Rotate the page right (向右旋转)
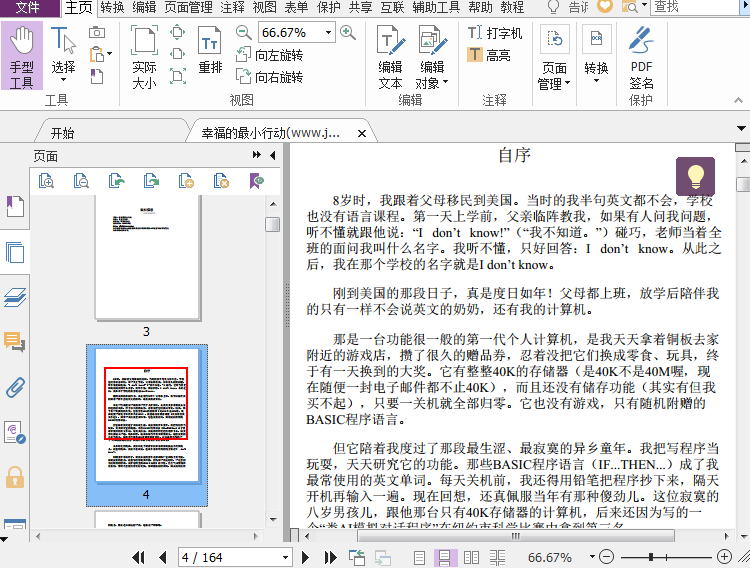750x568 pixels. pyautogui.click(x=270, y=77)
